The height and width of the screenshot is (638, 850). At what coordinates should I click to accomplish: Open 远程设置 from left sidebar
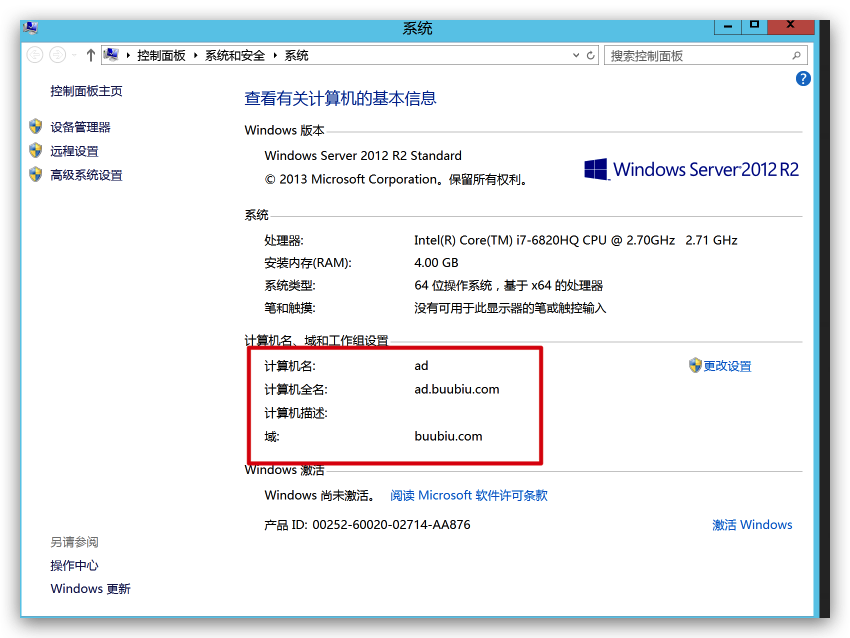point(74,151)
